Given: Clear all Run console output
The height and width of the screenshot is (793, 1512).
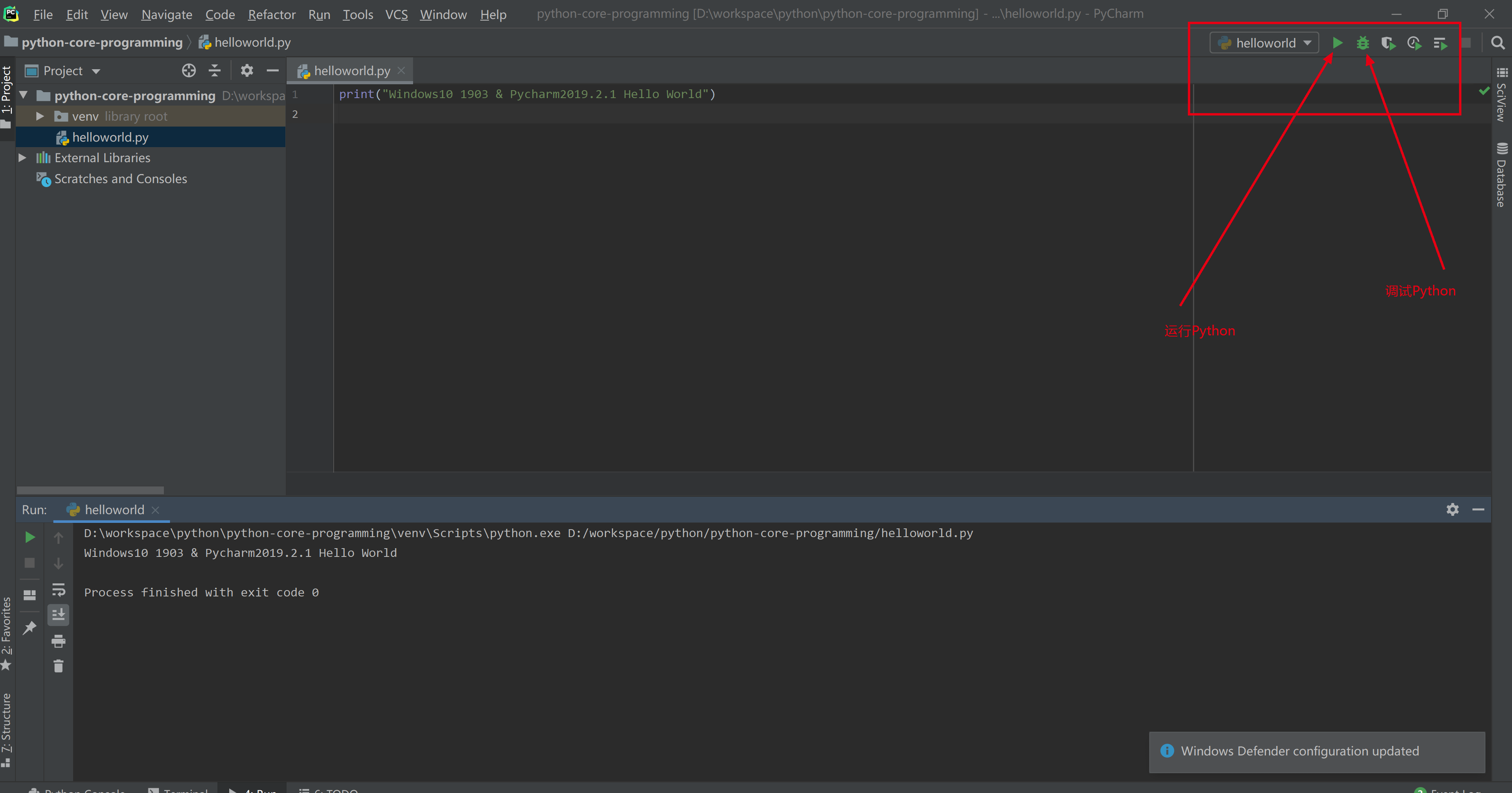Looking at the screenshot, I should click(58, 666).
